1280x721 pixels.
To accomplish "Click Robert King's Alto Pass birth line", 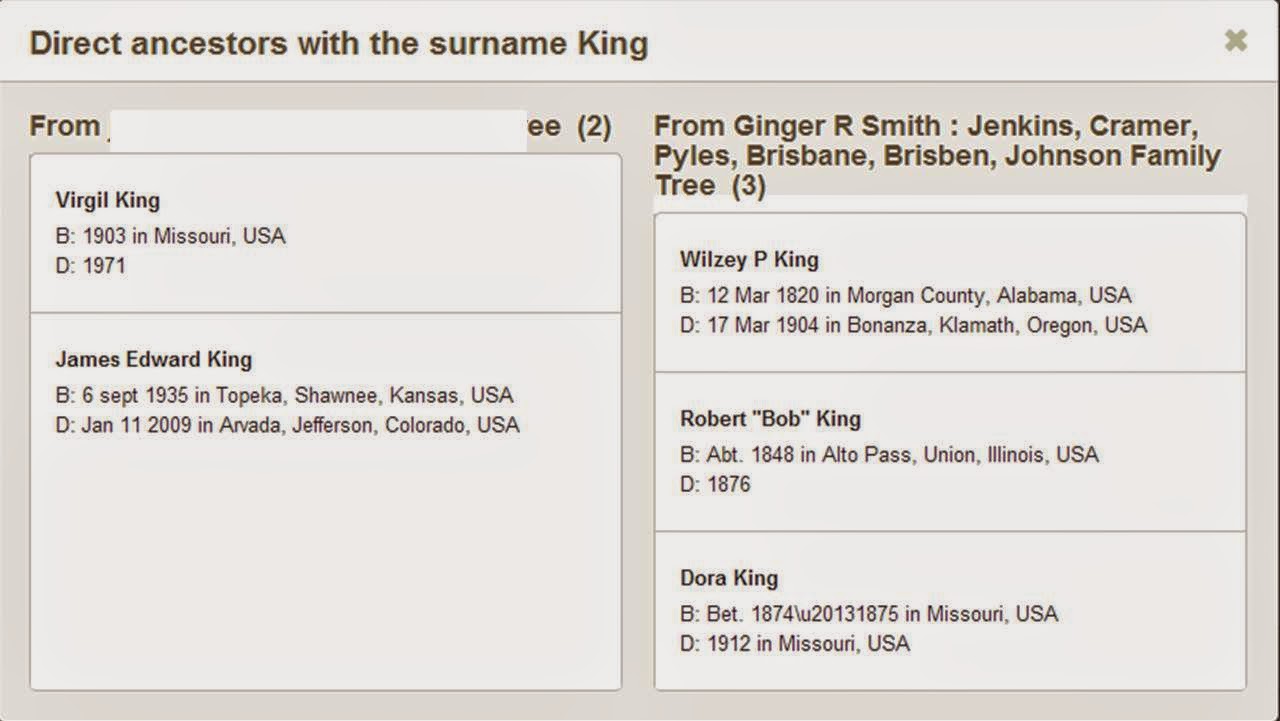I will [891, 454].
